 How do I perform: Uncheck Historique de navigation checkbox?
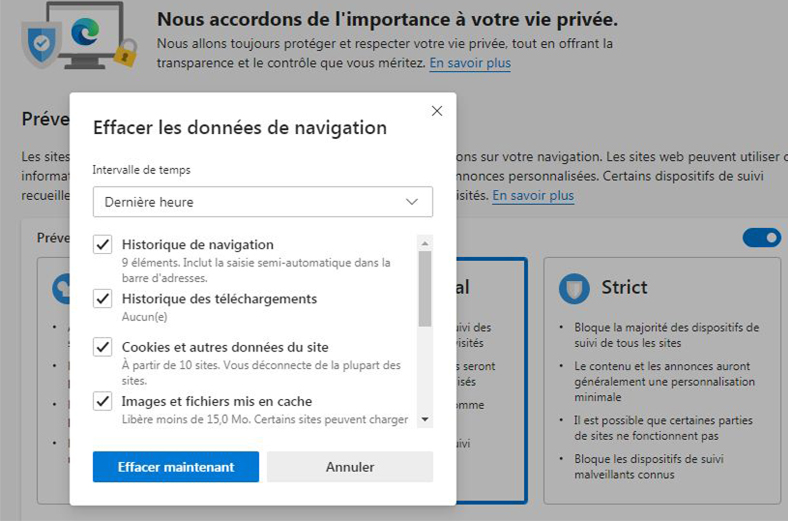[103, 245]
